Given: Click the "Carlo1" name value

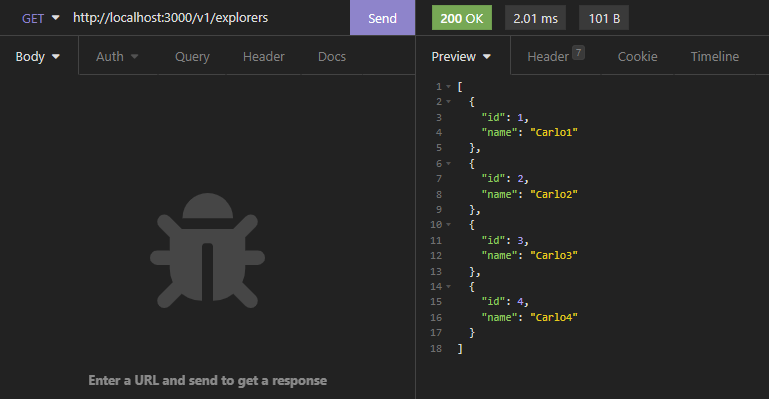Looking at the screenshot, I should pyautogui.click(x=554, y=132).
